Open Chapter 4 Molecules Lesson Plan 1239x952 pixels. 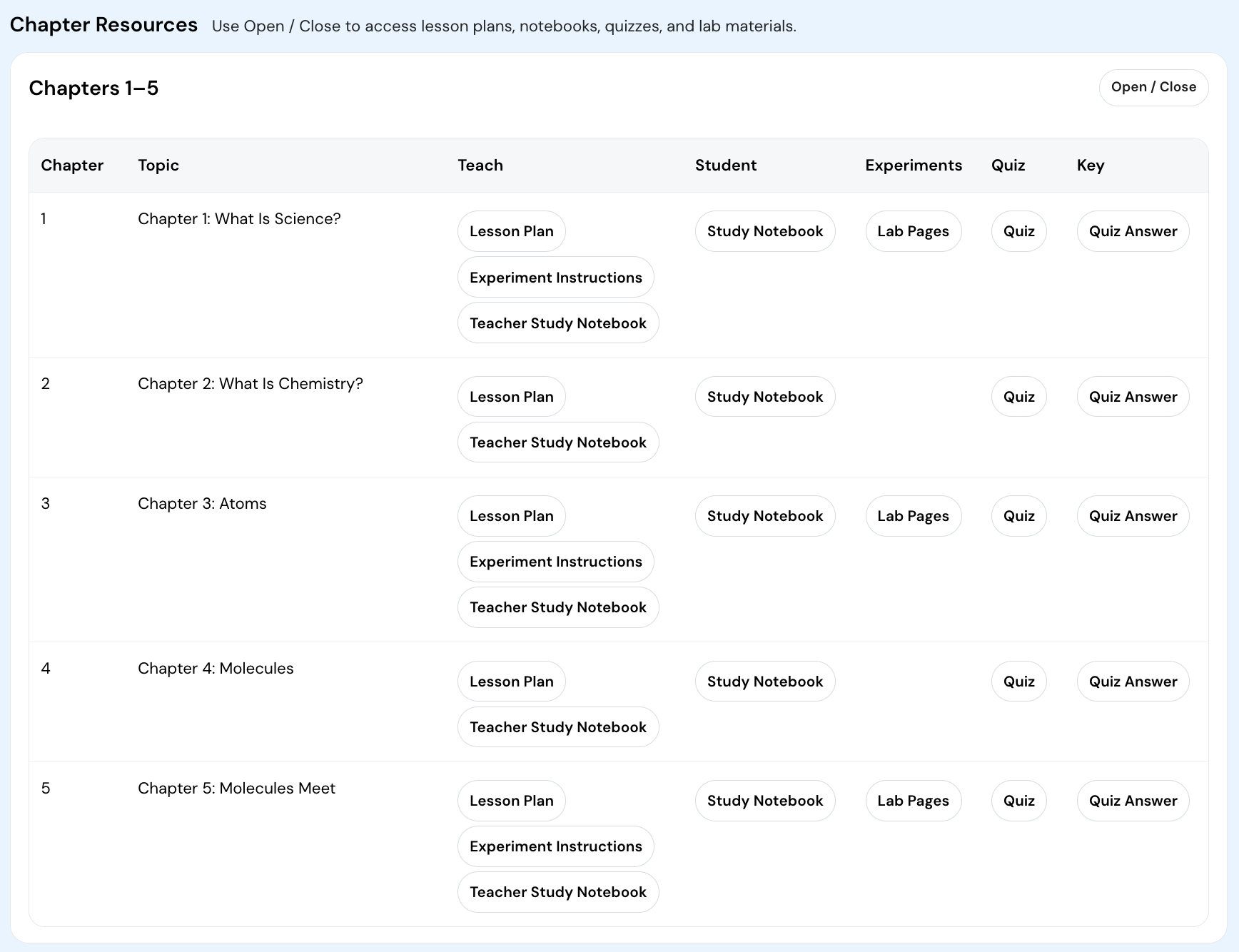click(x=511, y=682)
